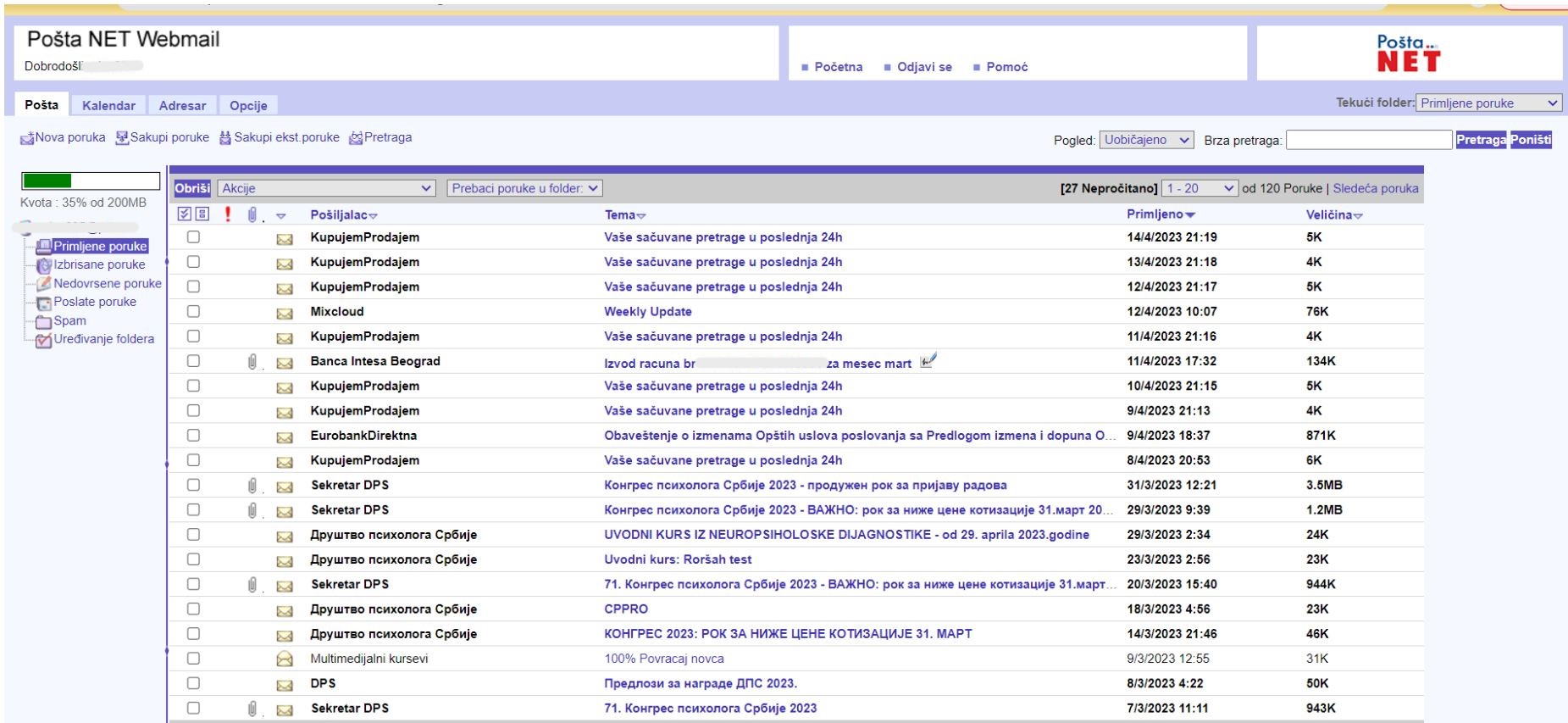This screenshot has width=1568, height=723.
Task: Open the Spam folder
Action: (69, 320)
